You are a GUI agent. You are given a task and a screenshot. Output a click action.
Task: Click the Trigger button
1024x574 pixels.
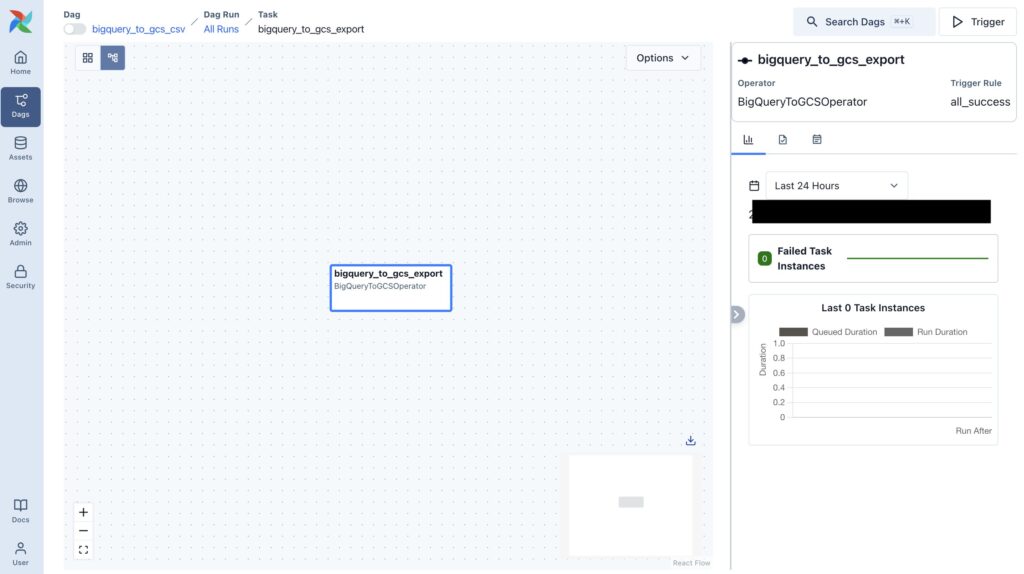pos(977,22)
